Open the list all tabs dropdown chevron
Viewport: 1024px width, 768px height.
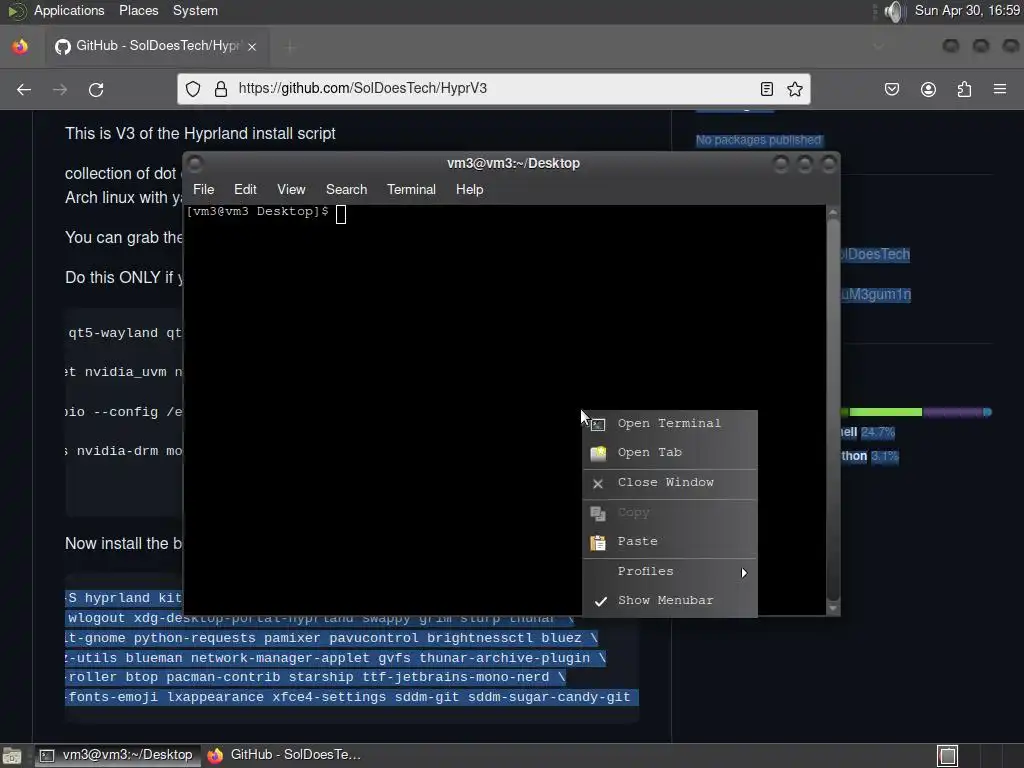coord(878,46)
